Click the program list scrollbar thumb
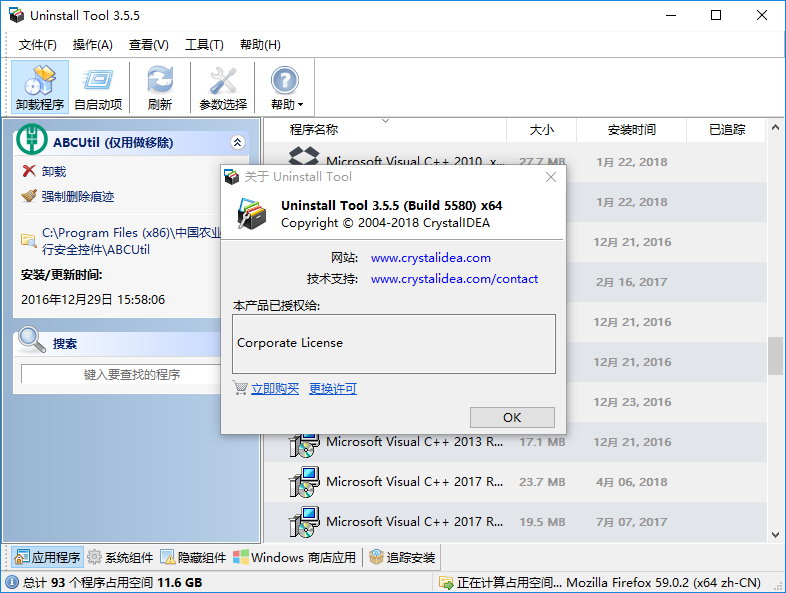Image resolution: width=786 pixels, height=593 pixels. [775, 356]
